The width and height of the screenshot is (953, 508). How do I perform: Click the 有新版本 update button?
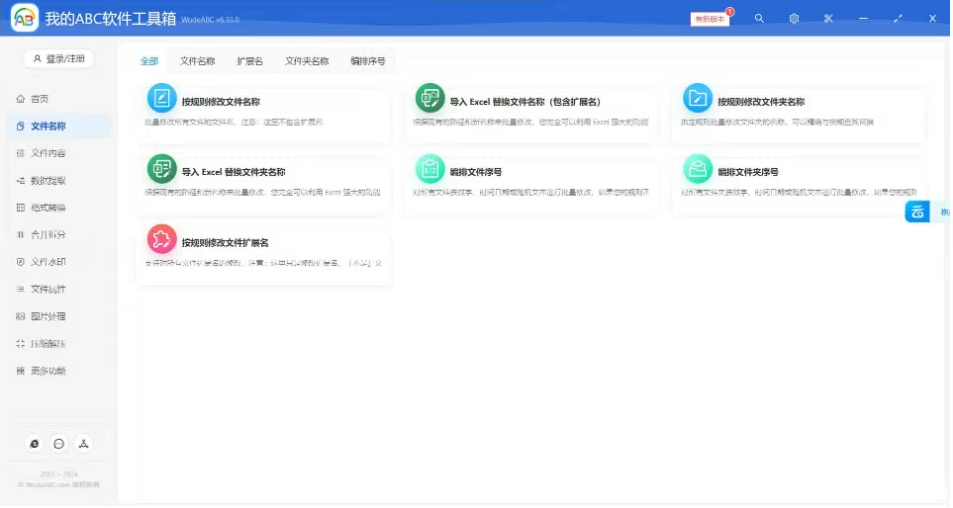point(710,18)
